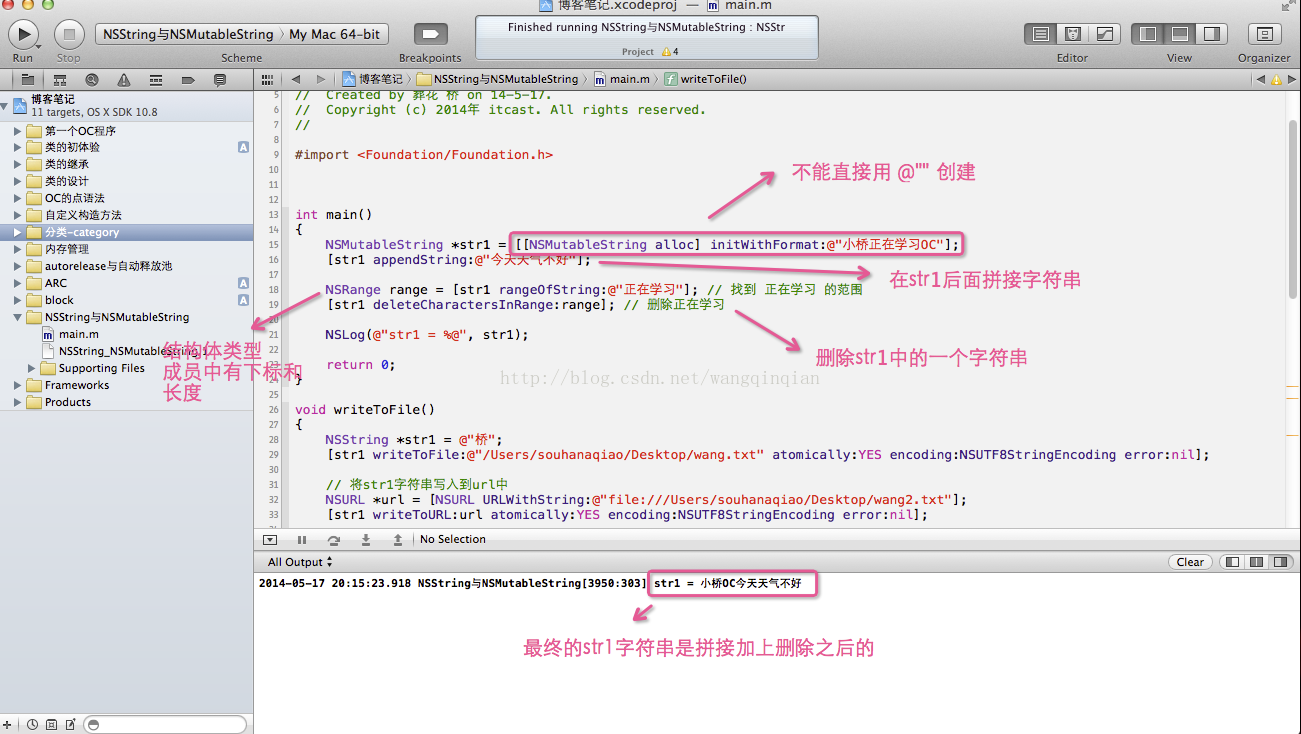Open the related files grid menu

click(x=267, y=79)
